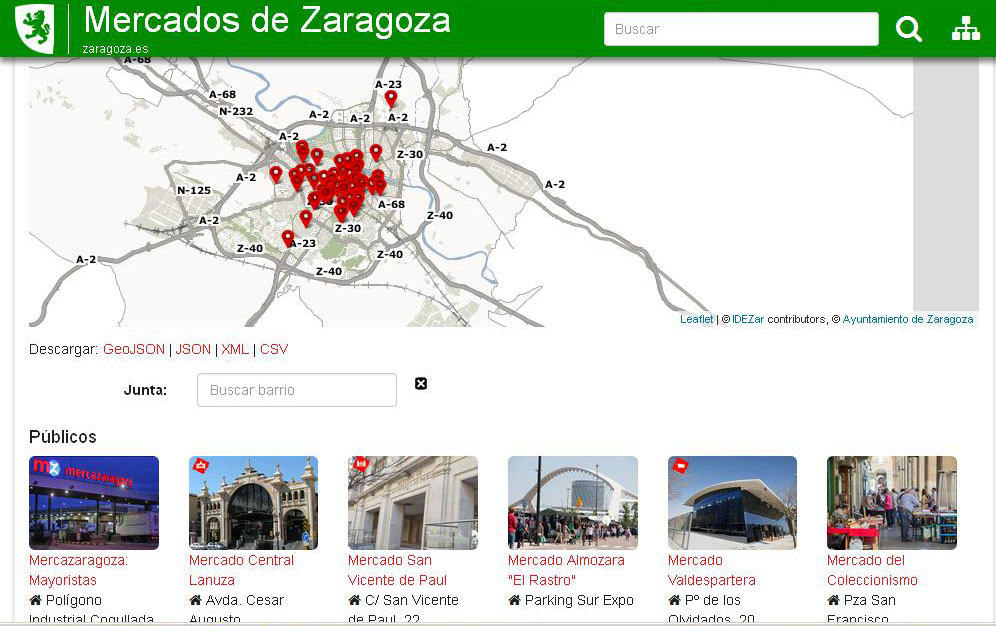
Task: Click the badge icon on Mercado Central Lanuza photo
Action: click(x=200, y=465)
